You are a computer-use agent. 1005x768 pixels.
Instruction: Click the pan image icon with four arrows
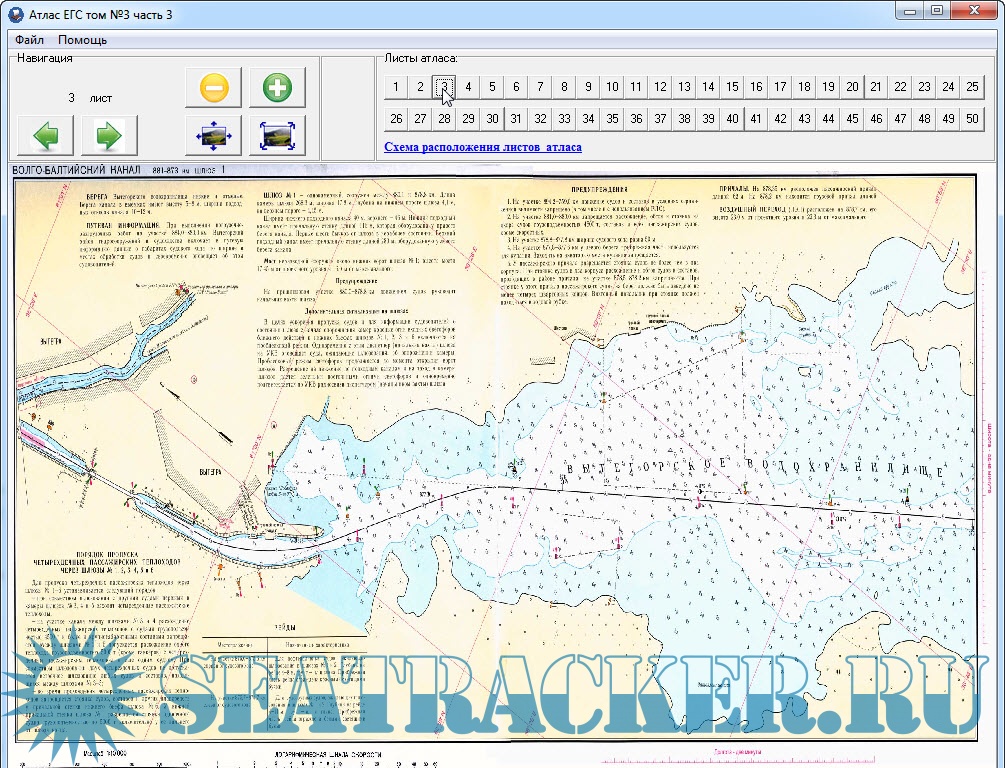point(213,134)
